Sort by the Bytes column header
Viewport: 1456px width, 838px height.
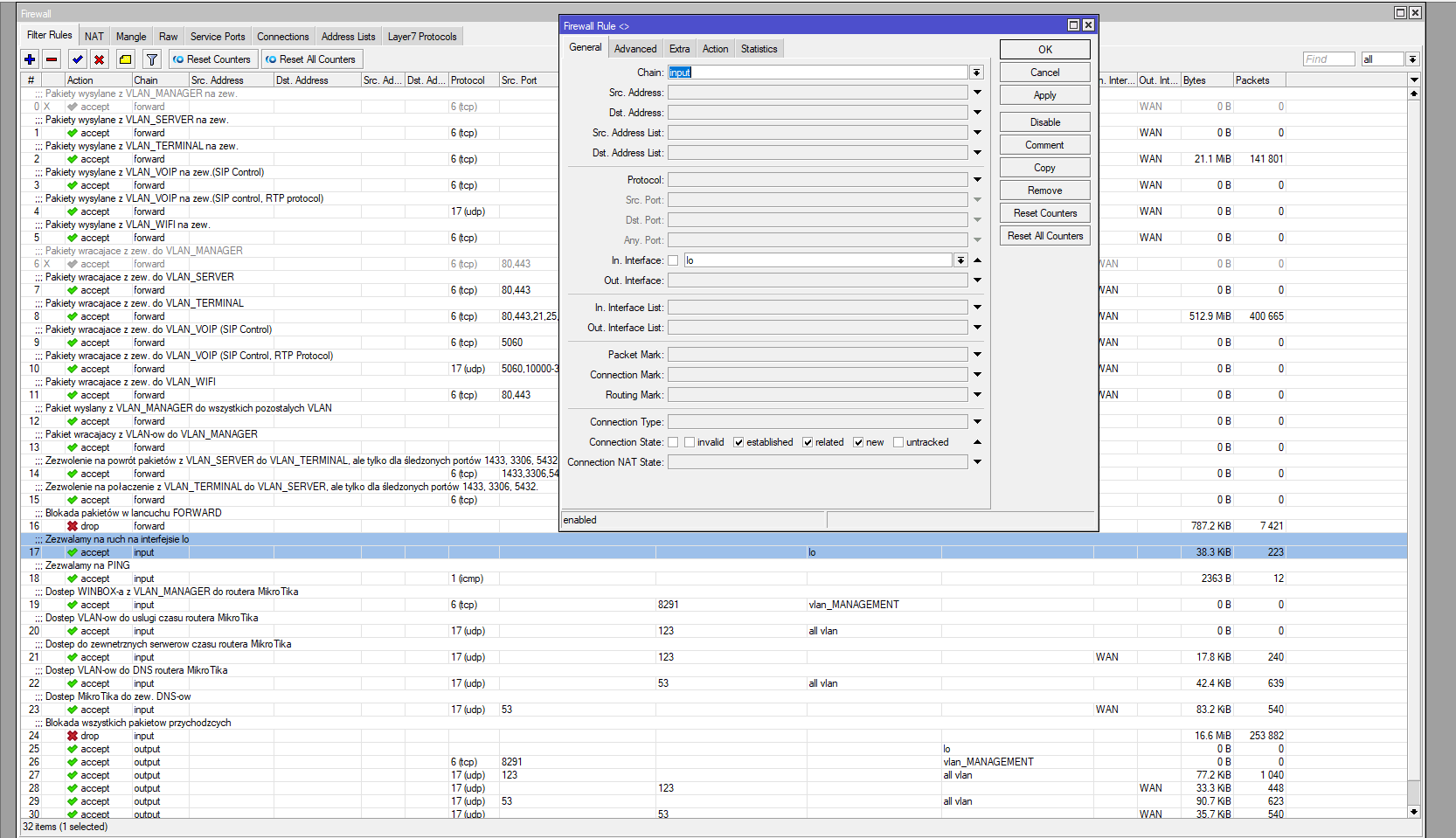1206,80
